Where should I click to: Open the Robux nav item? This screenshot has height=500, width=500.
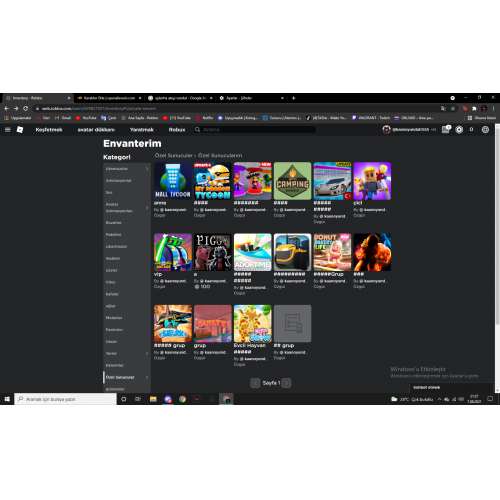tap(177, 130)
